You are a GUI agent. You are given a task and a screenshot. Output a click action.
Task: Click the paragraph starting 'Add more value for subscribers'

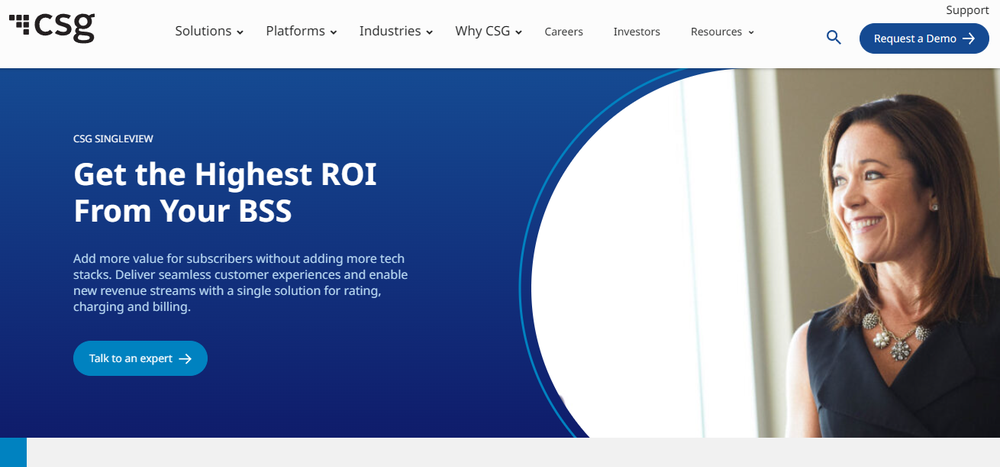(x=240, y=283)
